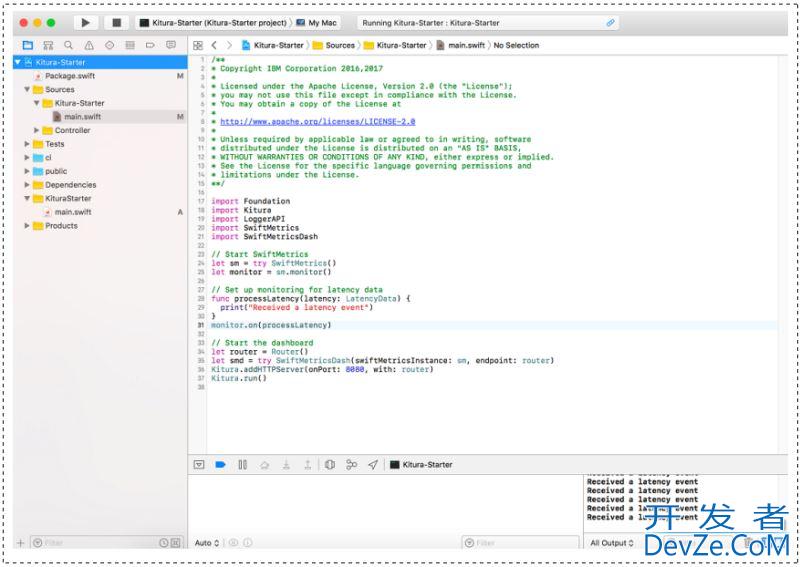
Task: Click the import SwiftMetricsDash line
Action: coord(264,236)
